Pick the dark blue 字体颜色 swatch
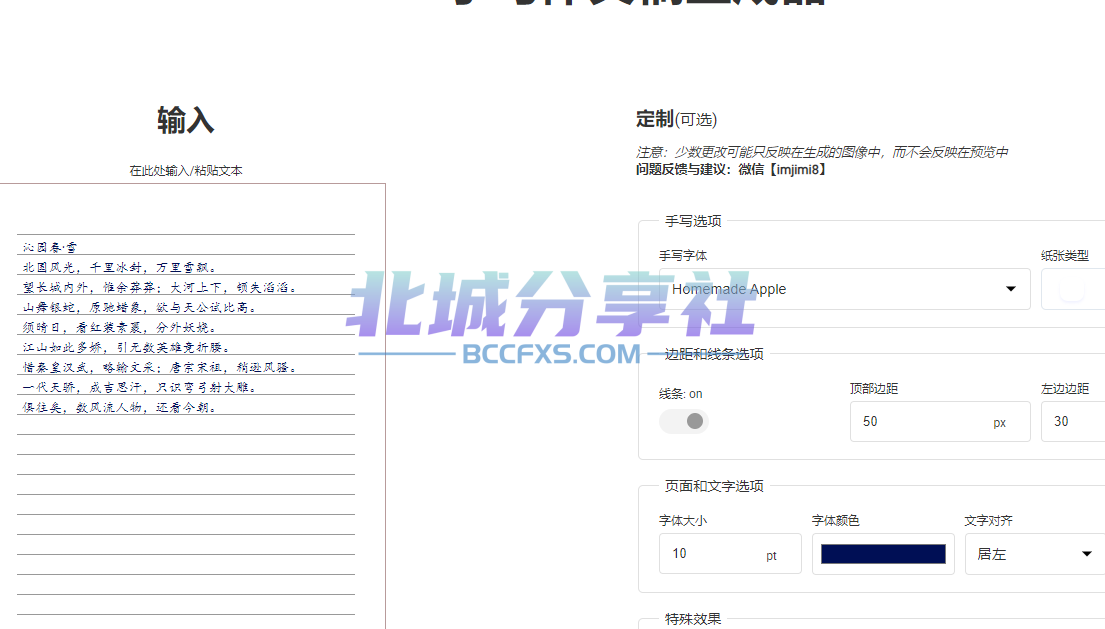The image size is (1105, 629). pos(883,554)
